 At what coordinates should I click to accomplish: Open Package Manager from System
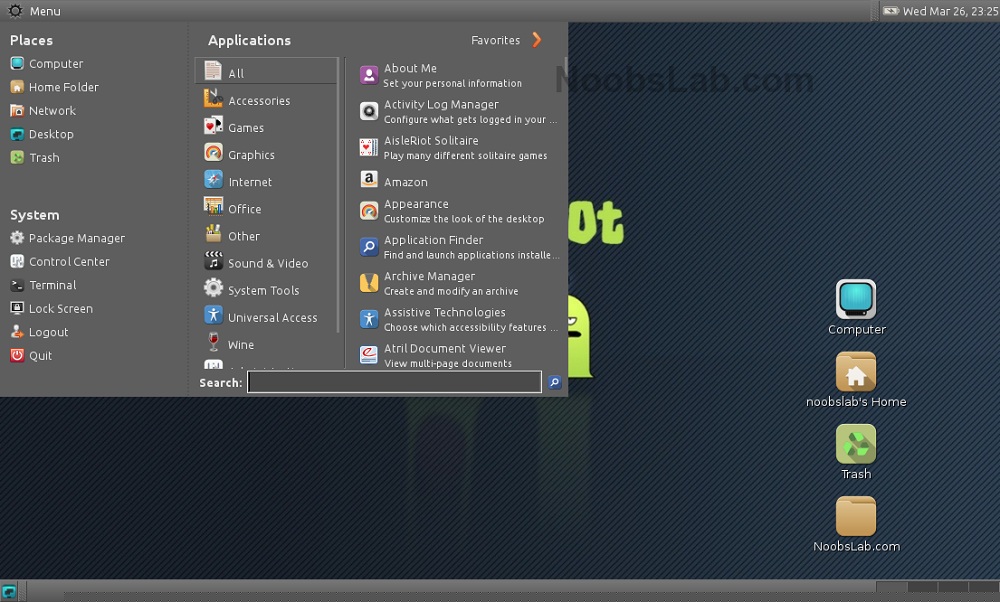click(x=76, y=238)
